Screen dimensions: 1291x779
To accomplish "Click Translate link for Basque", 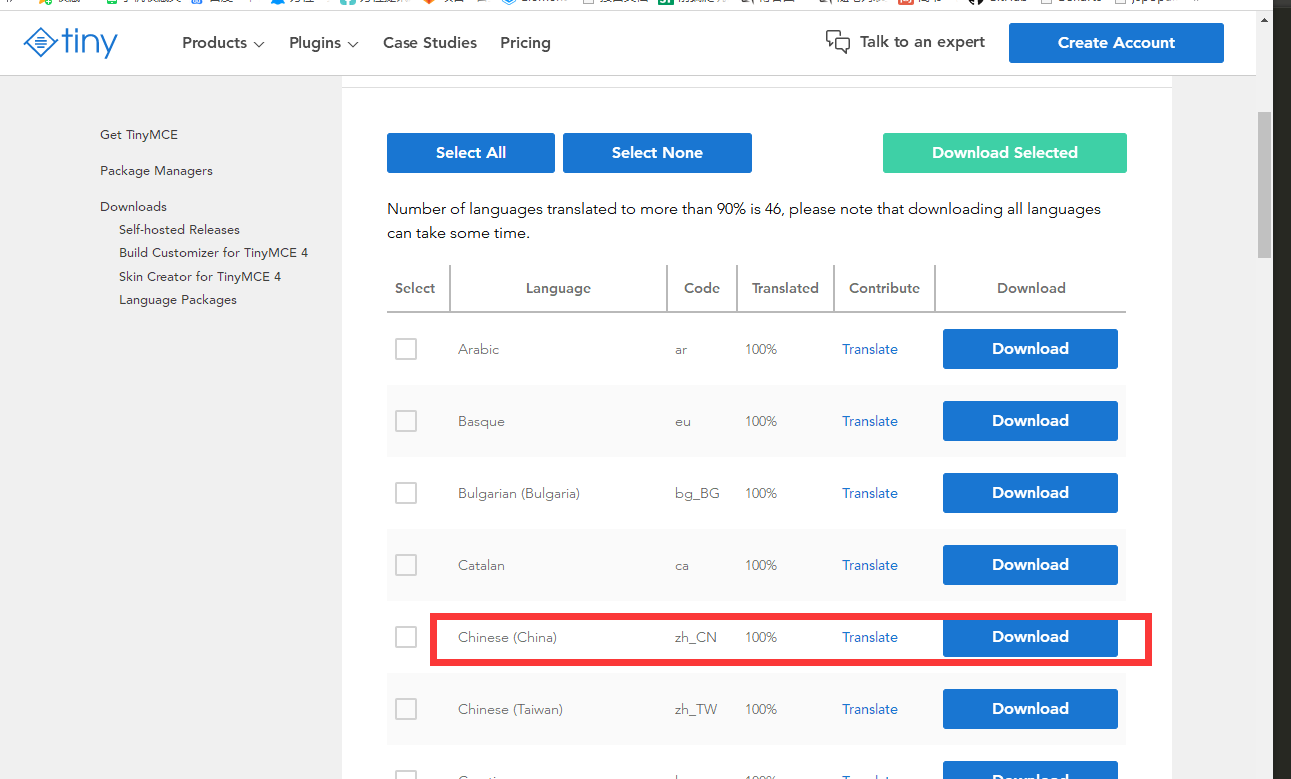I will (870, 421).
